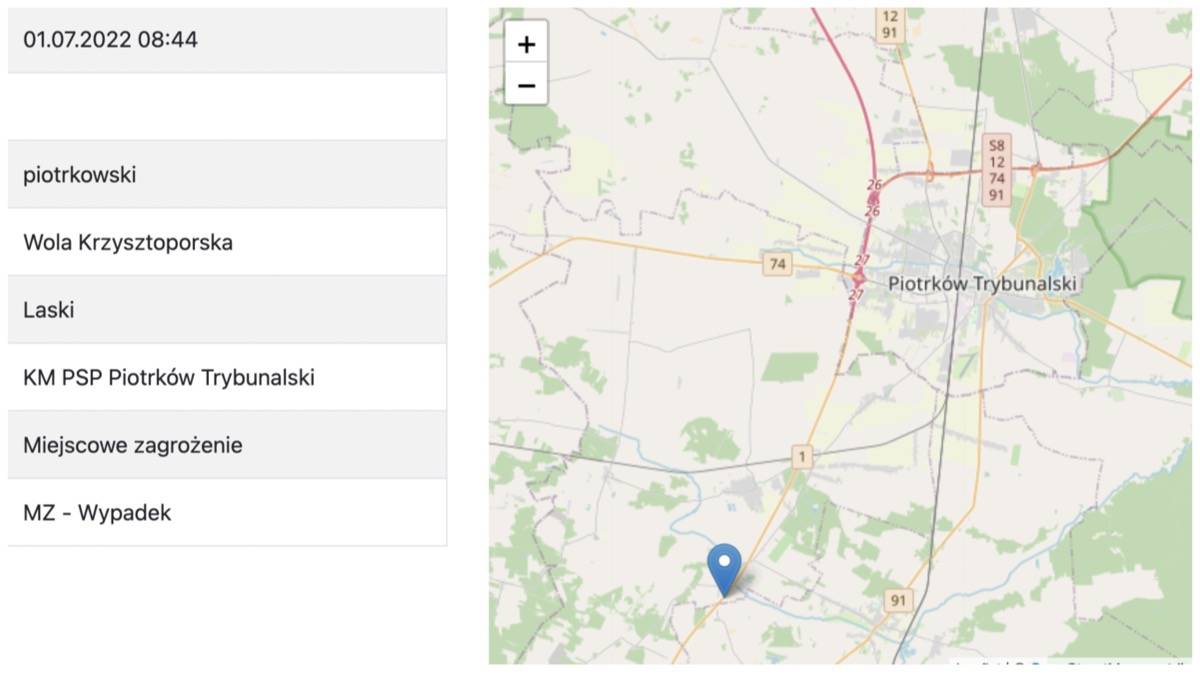Click the 12 91 road shield at top
The height and width of the screenshot is (674, 1200).
pyautogui.click(x=889, y=25)
